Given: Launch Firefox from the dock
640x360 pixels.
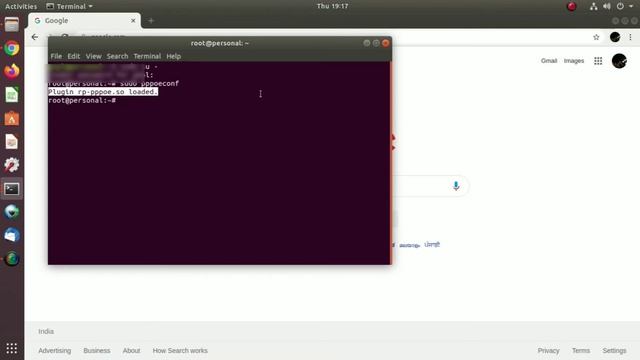Looking at the screenshot, I should click(11, 71).
